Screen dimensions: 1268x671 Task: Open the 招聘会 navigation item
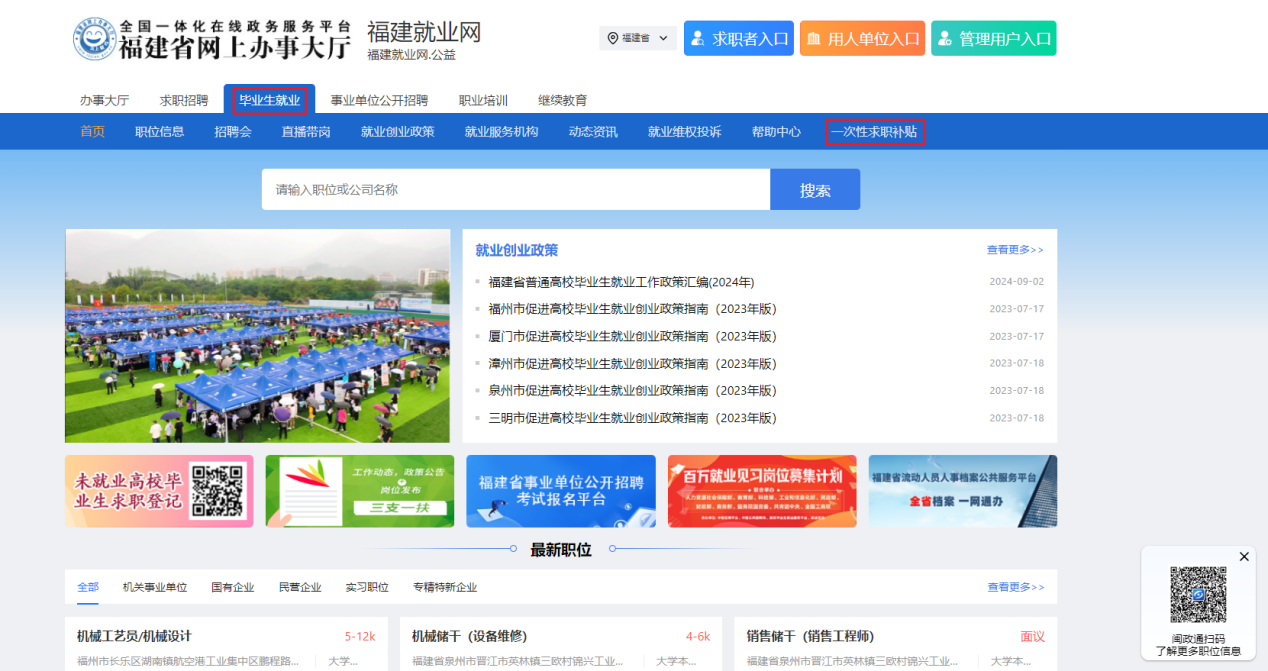[232, 132]
